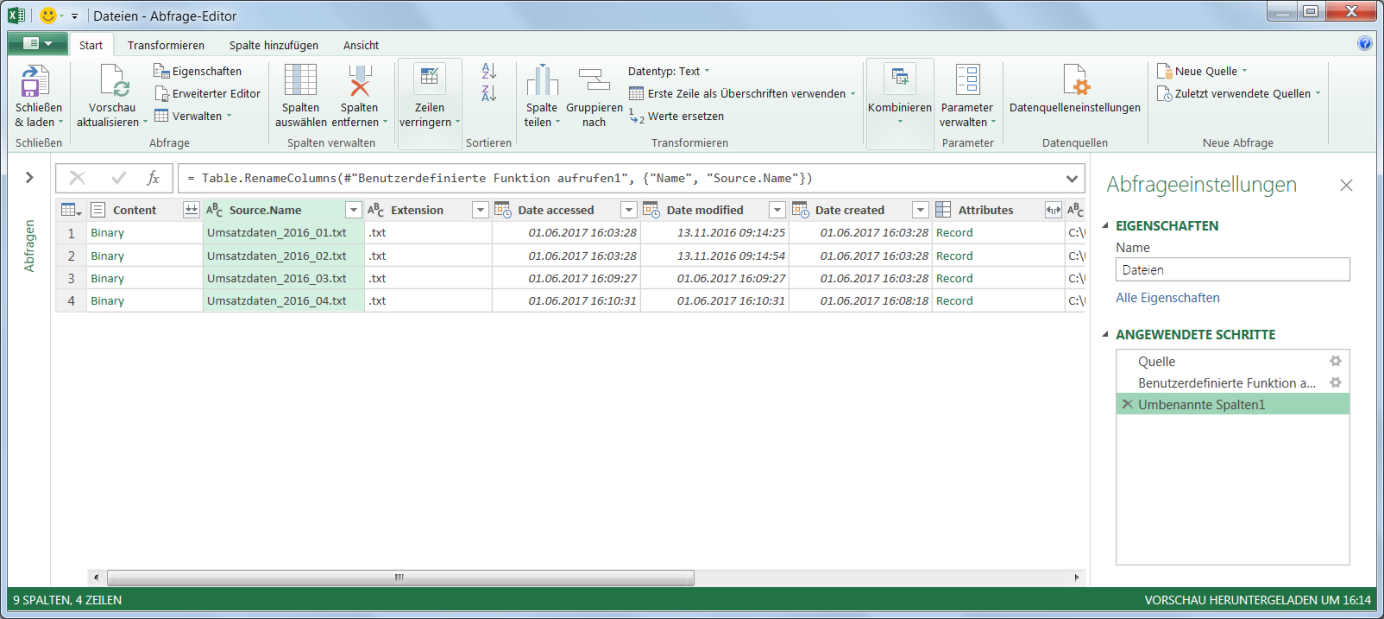Click the ABC type icon of Source.Name

point(214,210)
